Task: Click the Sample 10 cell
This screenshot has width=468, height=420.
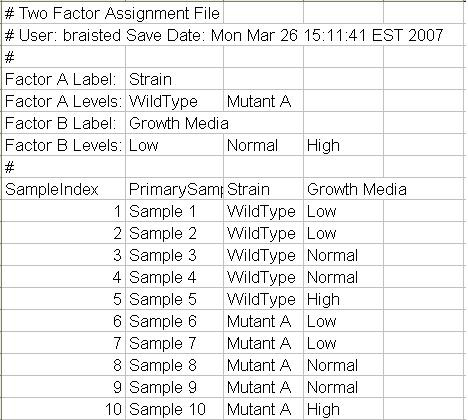Action: pos(174,409)
